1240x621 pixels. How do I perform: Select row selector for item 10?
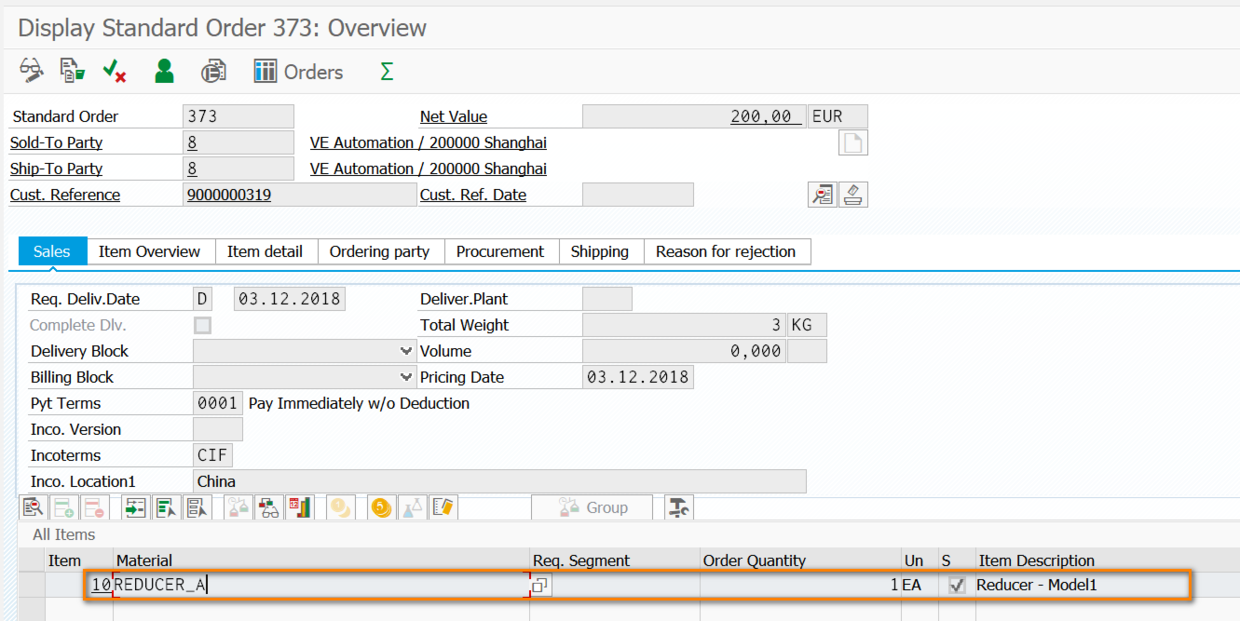coord(32,585)
